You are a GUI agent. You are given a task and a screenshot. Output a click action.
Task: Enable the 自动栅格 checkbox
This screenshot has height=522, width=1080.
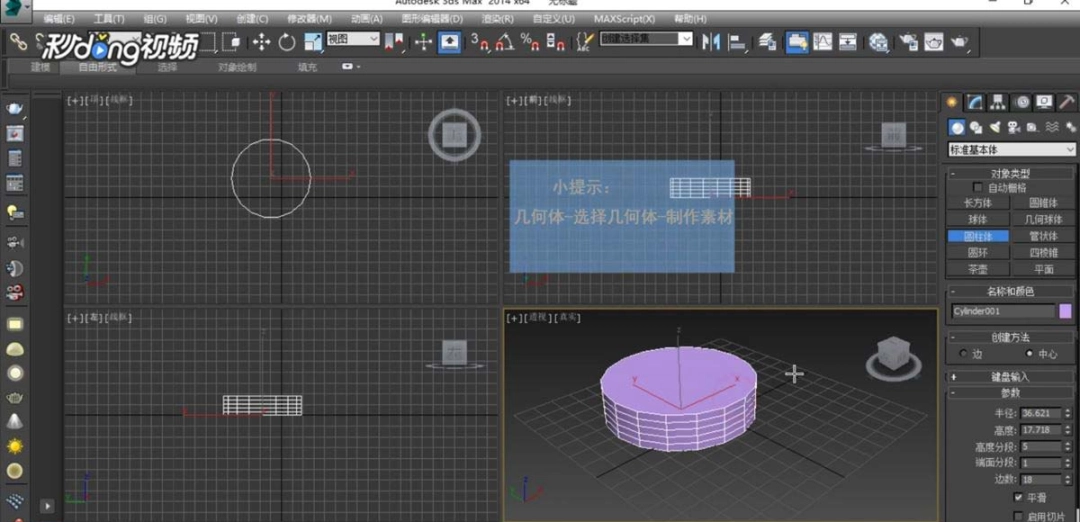pyautogui.click(x=977, y=187)
